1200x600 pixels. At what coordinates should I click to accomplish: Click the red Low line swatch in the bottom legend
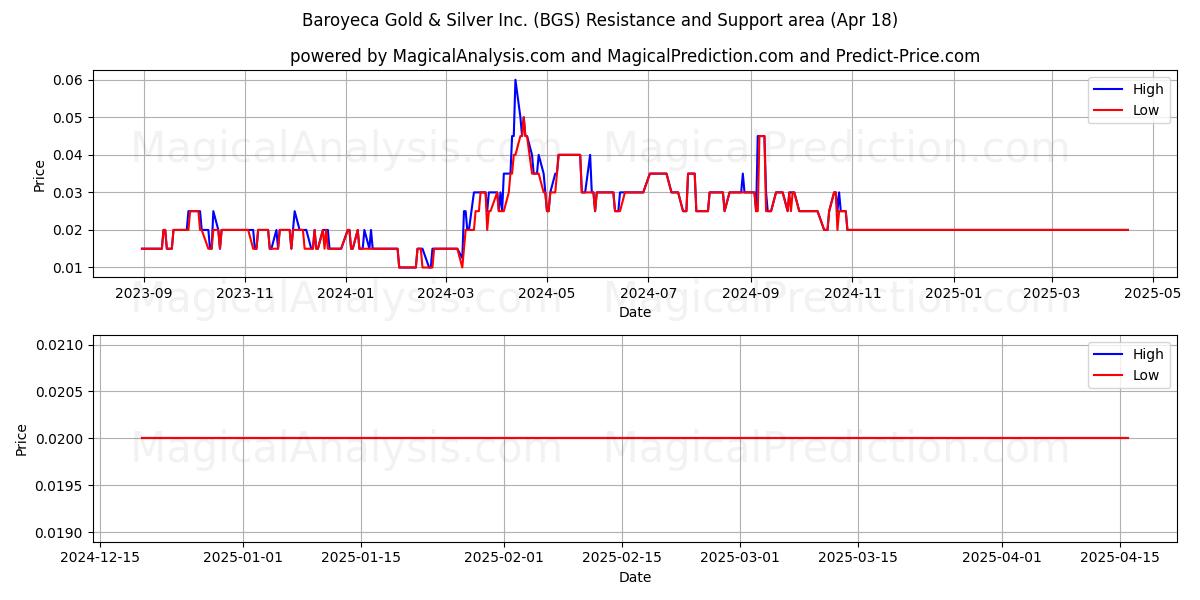coord(1110,376)
